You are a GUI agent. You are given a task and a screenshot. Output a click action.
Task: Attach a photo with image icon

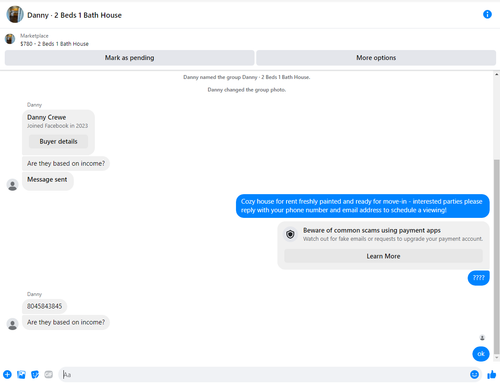coord(21,374)
